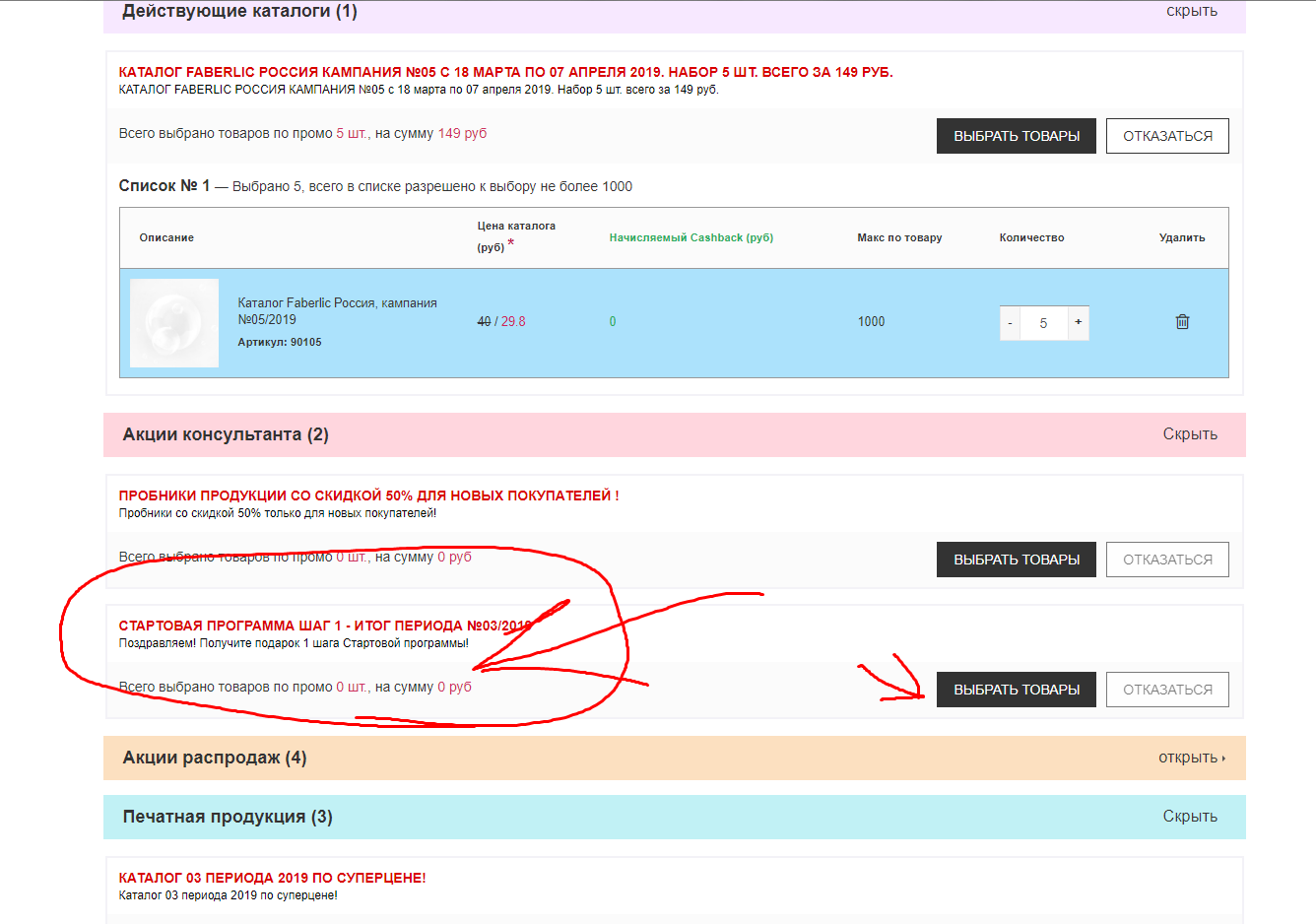The image size is (1316, 924).
Task: Click the Цена каталога column header
Action: tap(516, 236)
